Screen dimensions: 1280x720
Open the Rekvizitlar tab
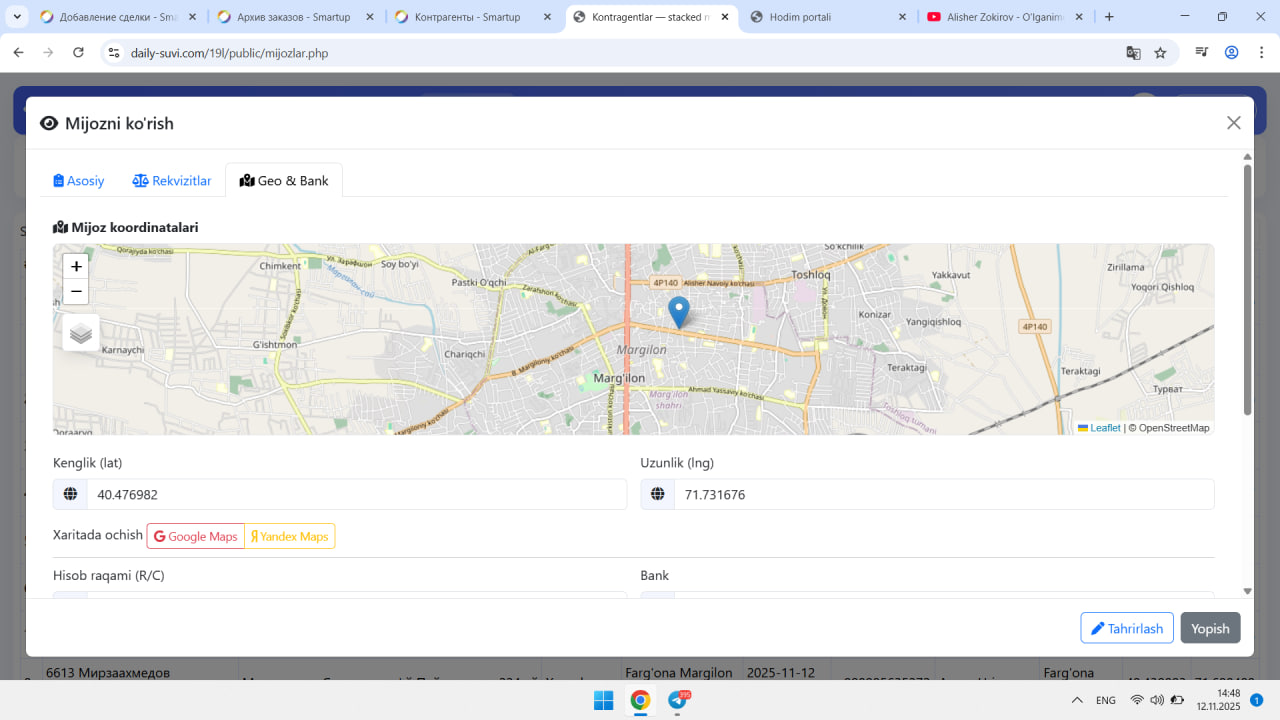(172, 181)
